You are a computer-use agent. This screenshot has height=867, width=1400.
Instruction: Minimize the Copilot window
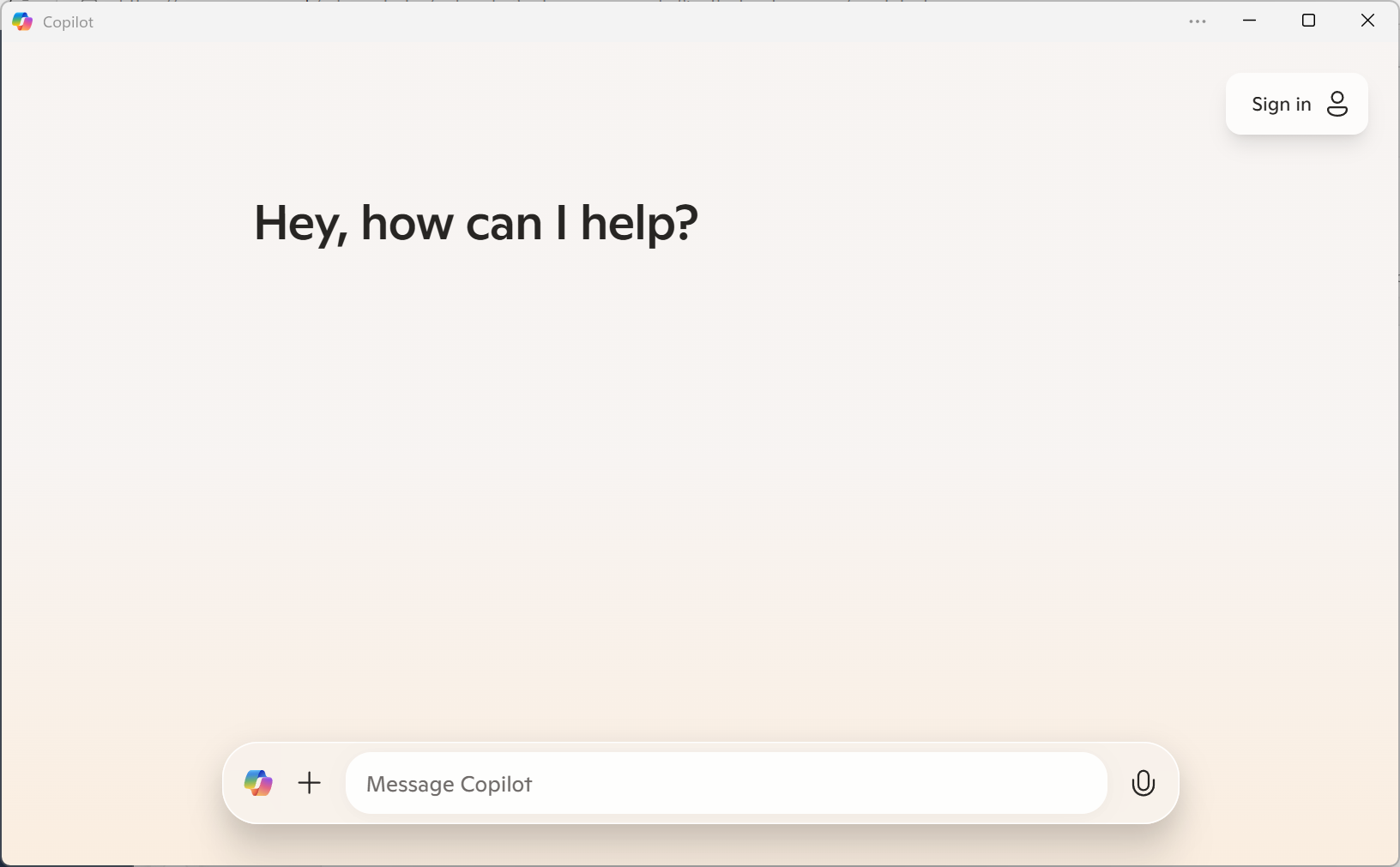point(1250,21)
